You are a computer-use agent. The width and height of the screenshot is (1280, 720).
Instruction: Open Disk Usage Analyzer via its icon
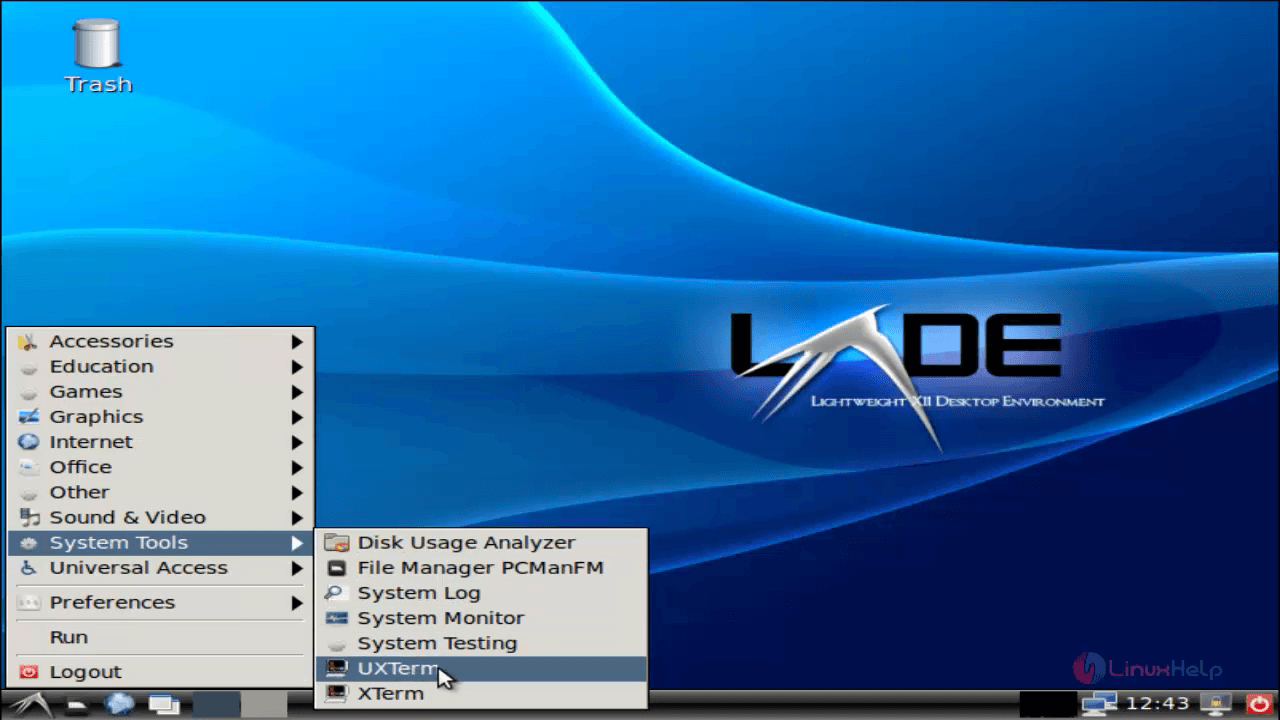337,543
